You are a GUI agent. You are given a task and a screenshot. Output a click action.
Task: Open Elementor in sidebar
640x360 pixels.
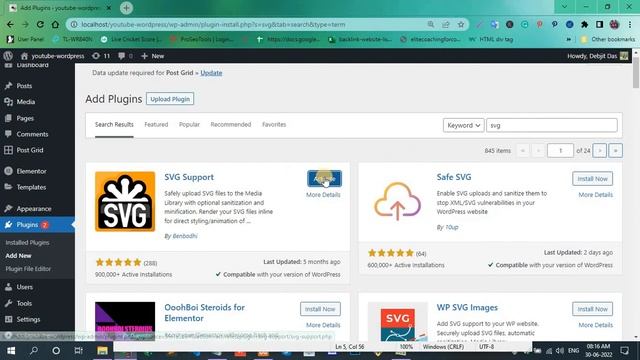pos(31,171)
